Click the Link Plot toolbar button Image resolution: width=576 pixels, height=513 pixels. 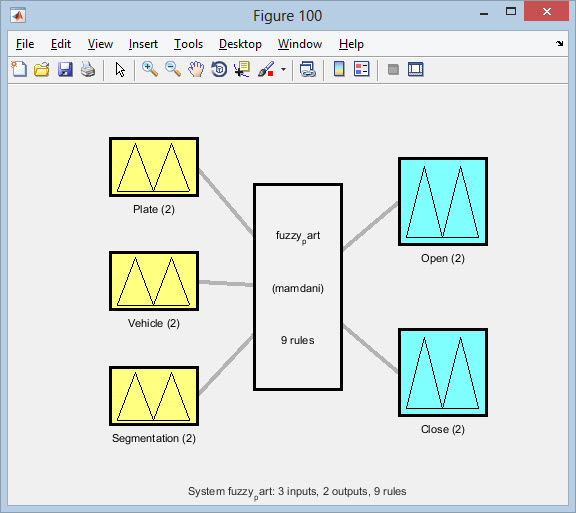click(307, 69)
